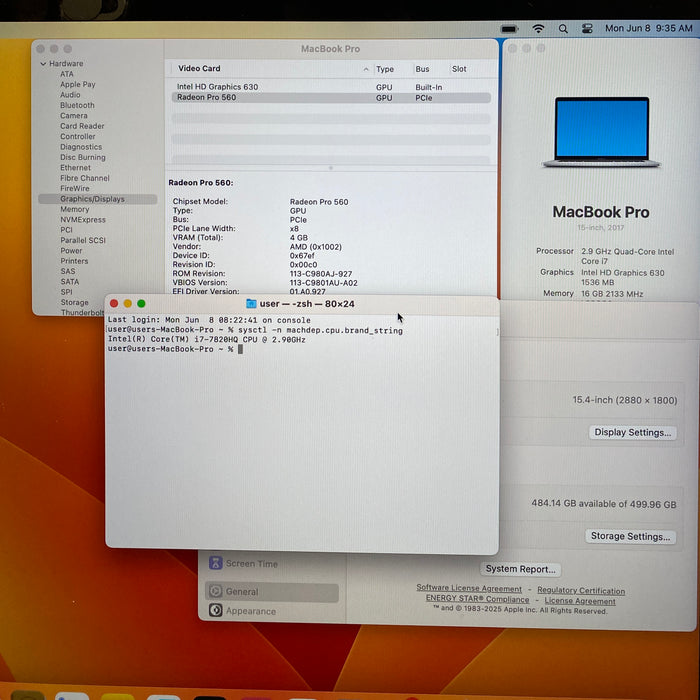700x700 pixels.
Task: Select Controller in hardware sidebar
Action: point(78,137)
